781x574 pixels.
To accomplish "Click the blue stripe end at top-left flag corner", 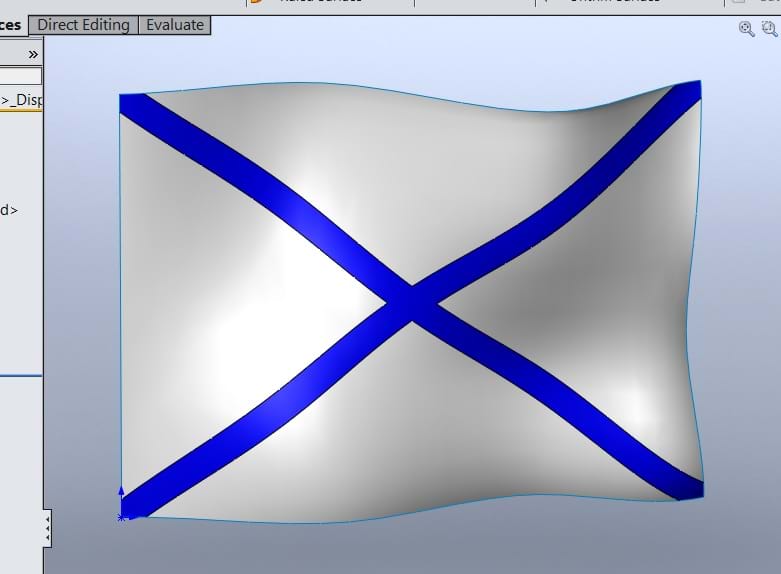I will tap(133, 103).
